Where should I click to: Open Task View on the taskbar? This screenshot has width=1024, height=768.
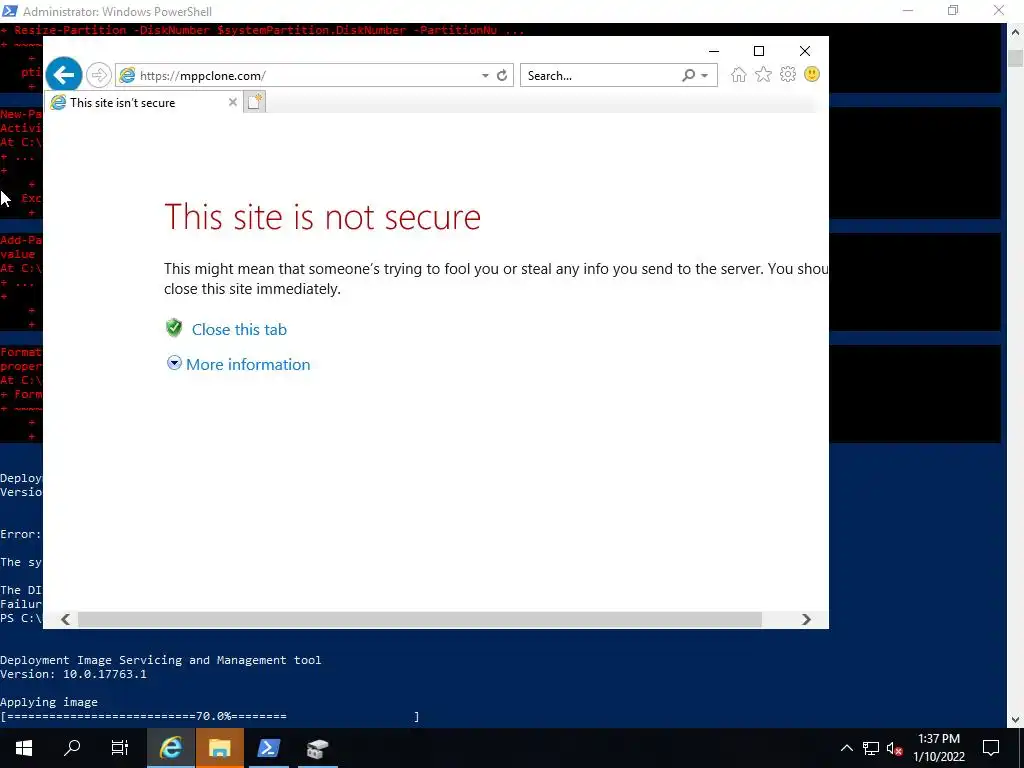[120, 748]
